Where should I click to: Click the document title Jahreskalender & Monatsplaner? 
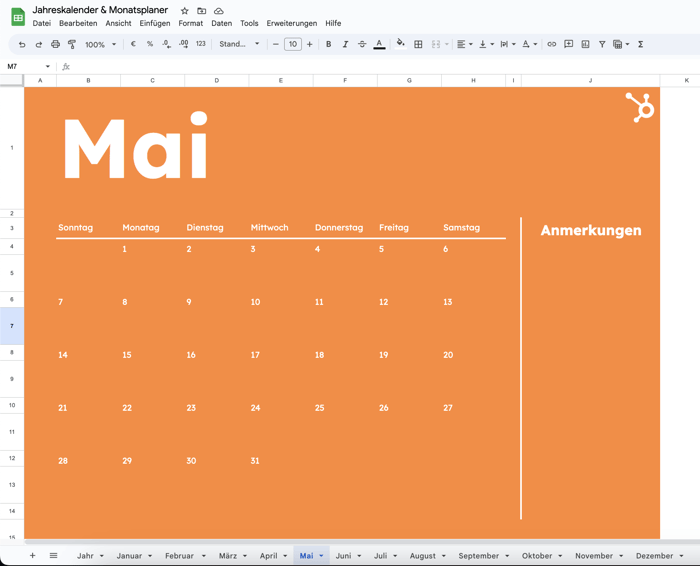(x=100, y=10)
